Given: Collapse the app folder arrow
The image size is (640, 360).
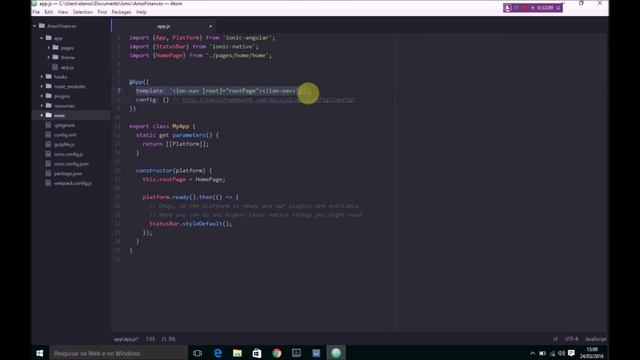Looking at the screenshot, I should (x=42, y=38).
